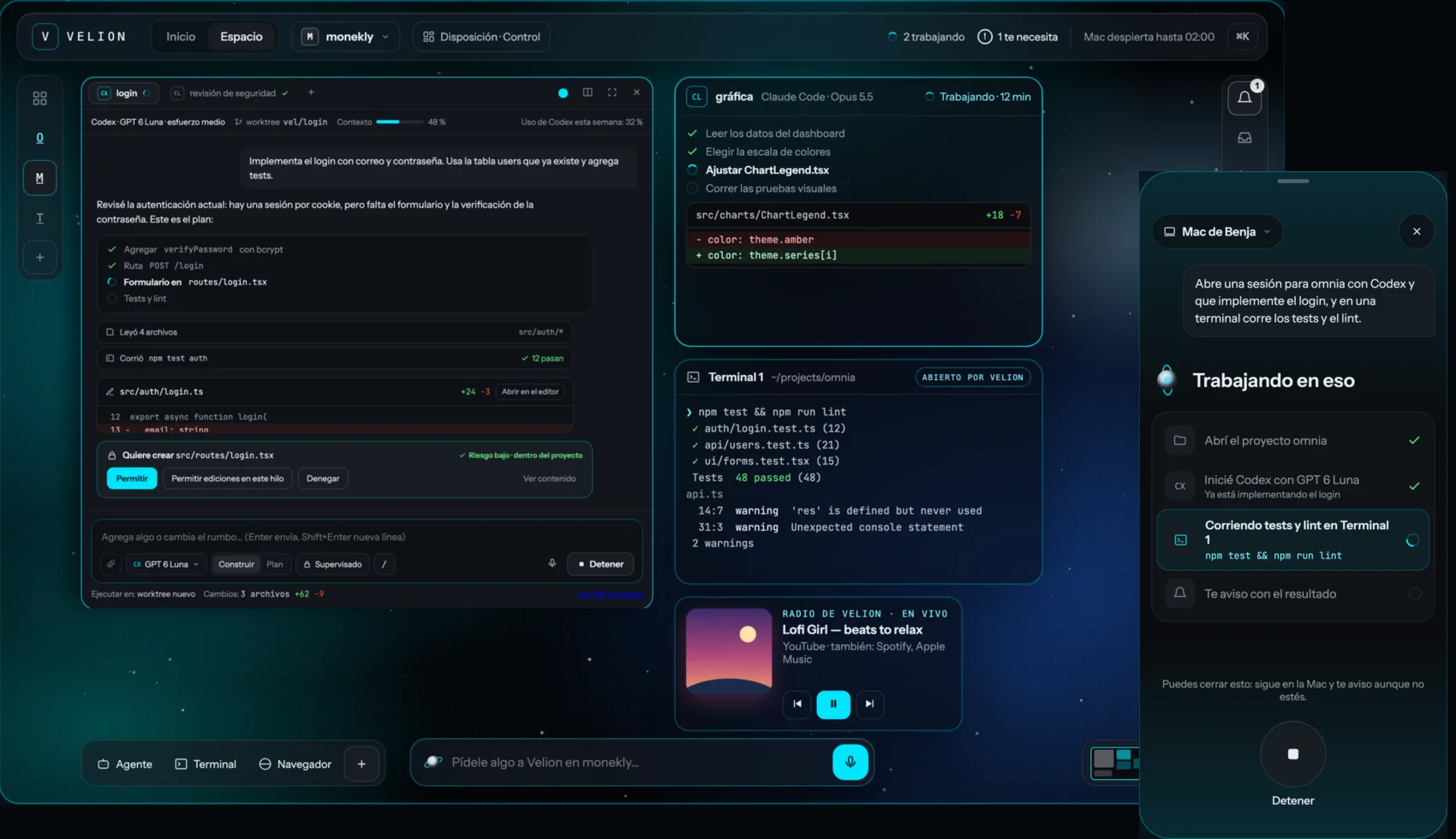This screenshot has width=1456, height=839.
Task: Expand 'Corriendo tests y lint en Terminal 1' step
Action: click(1293, 539)
